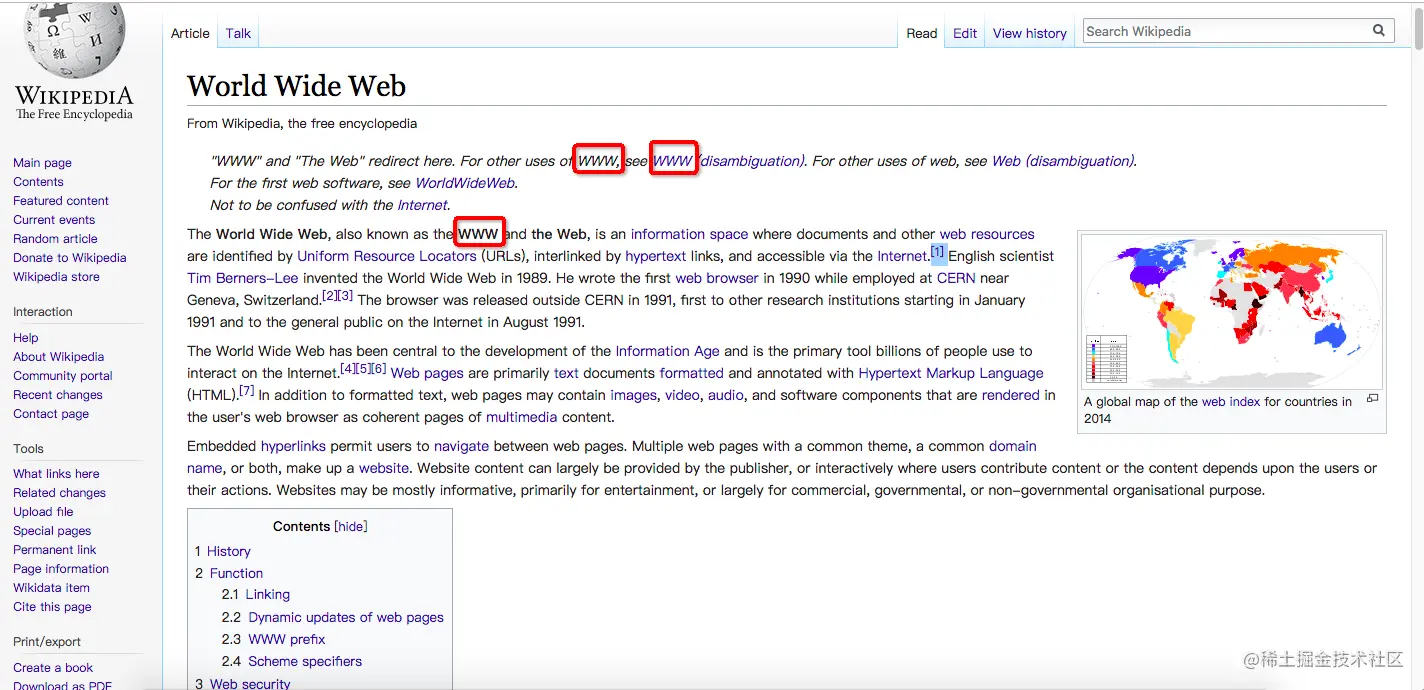Open the web browser link

[x=718, y=278]
